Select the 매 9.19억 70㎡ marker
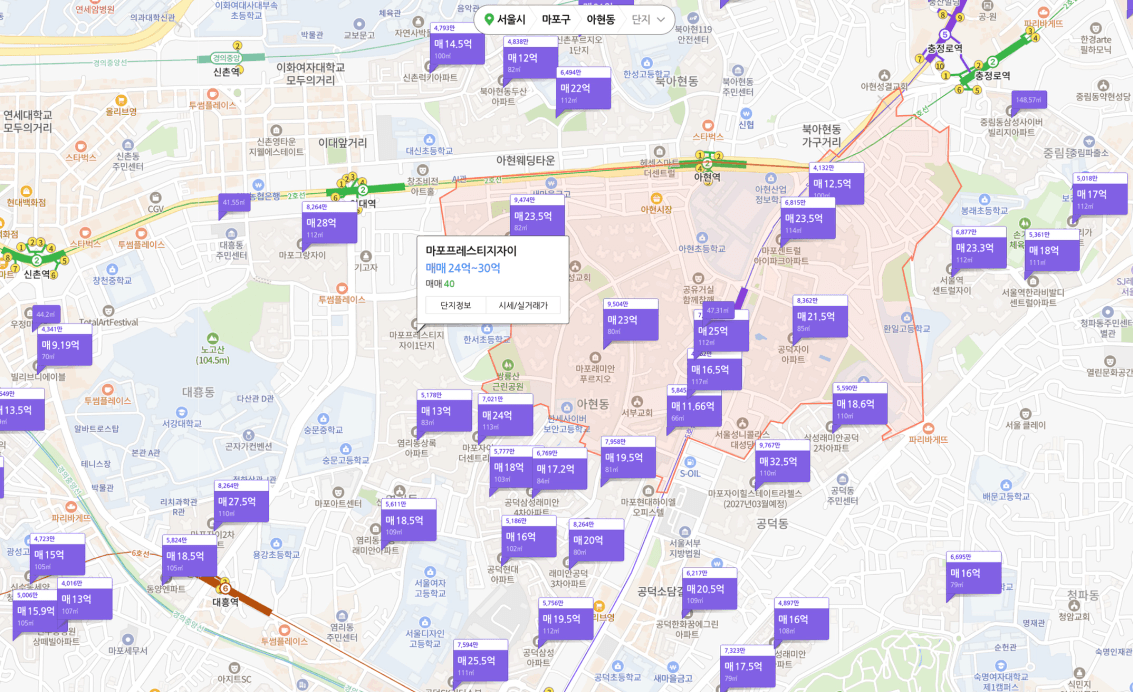The image size is (1133, 692). [x=64, y=345]
